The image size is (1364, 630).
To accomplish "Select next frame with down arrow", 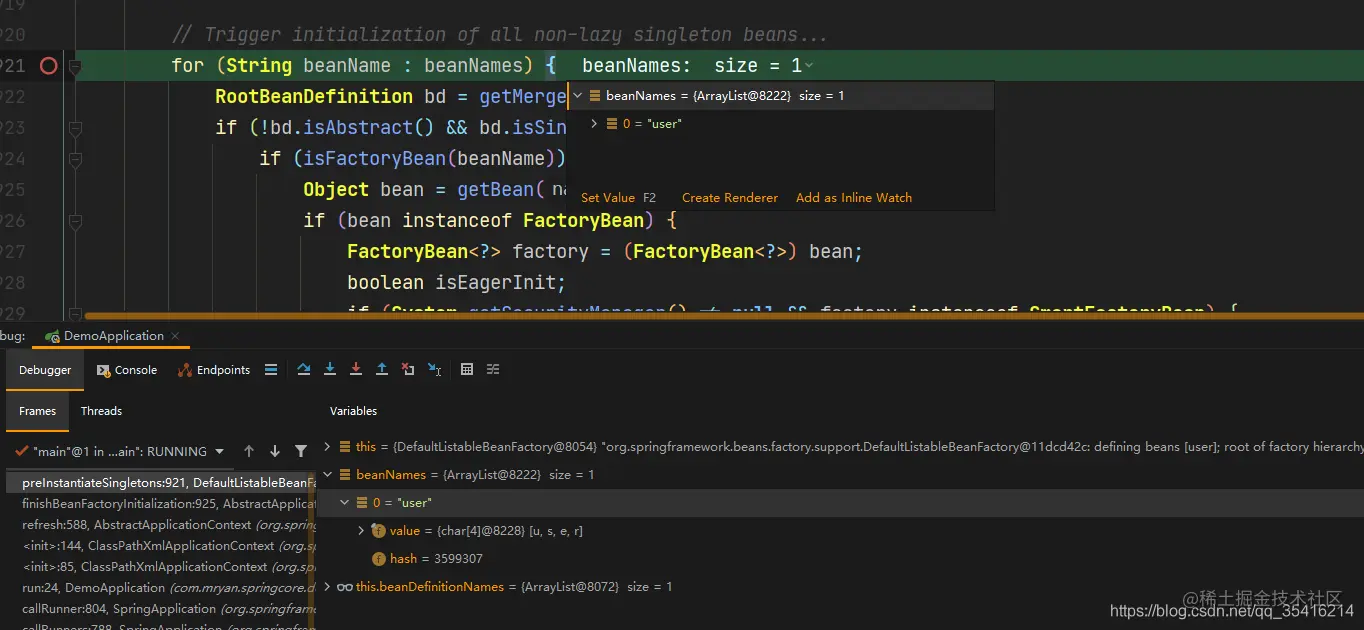I will pos(274,452).
